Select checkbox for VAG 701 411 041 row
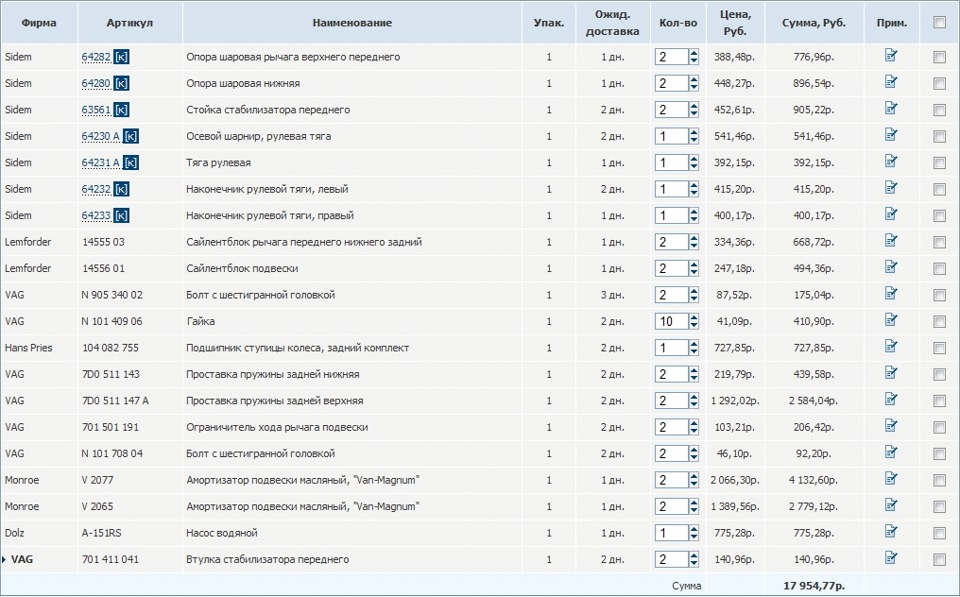This screenshot has width=960, height=597. click(939, 559)
